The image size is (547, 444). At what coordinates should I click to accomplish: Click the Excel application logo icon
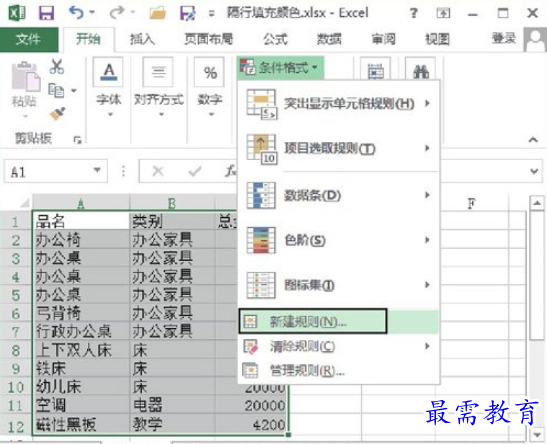[x=16, y=13]
